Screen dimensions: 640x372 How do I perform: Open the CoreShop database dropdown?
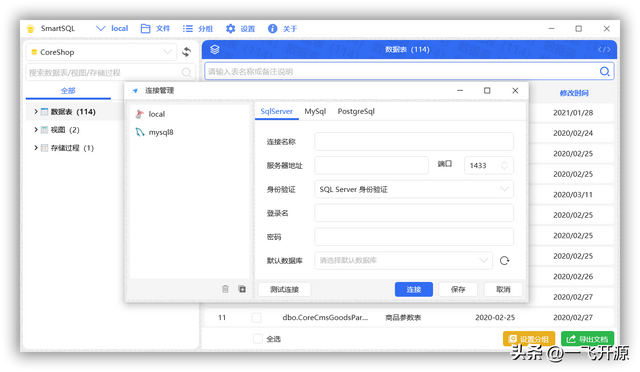click(x=101, y=52)
